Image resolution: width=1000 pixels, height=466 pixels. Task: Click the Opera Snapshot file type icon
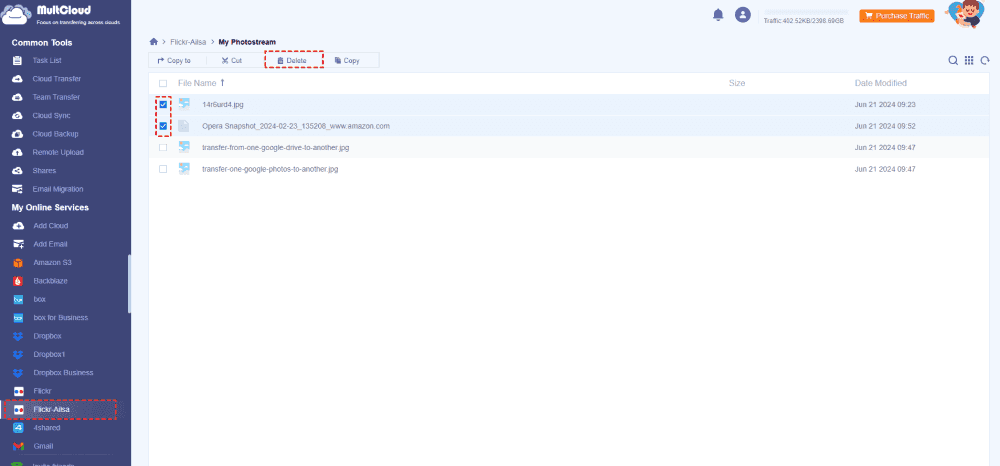point(184,126)
